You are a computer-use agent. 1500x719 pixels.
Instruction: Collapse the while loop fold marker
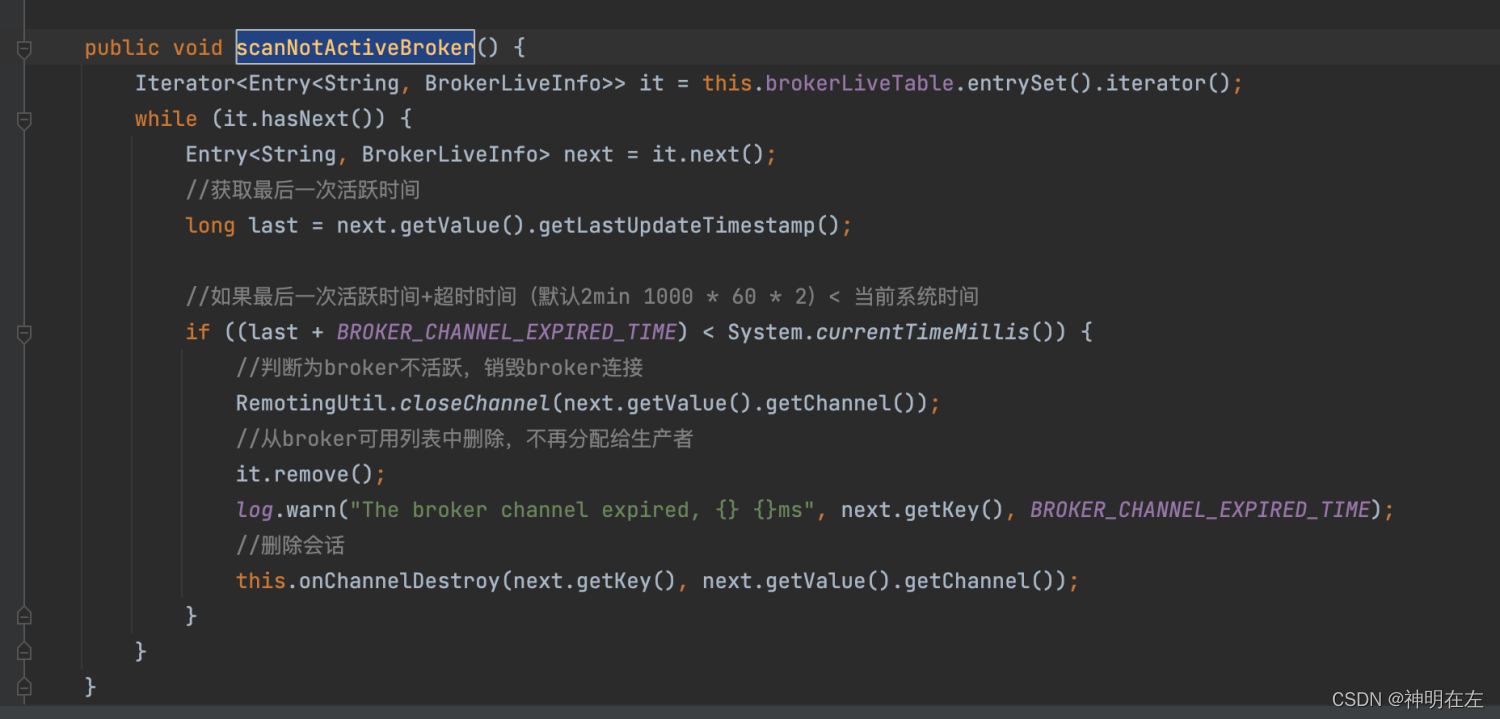coord(24,119)
